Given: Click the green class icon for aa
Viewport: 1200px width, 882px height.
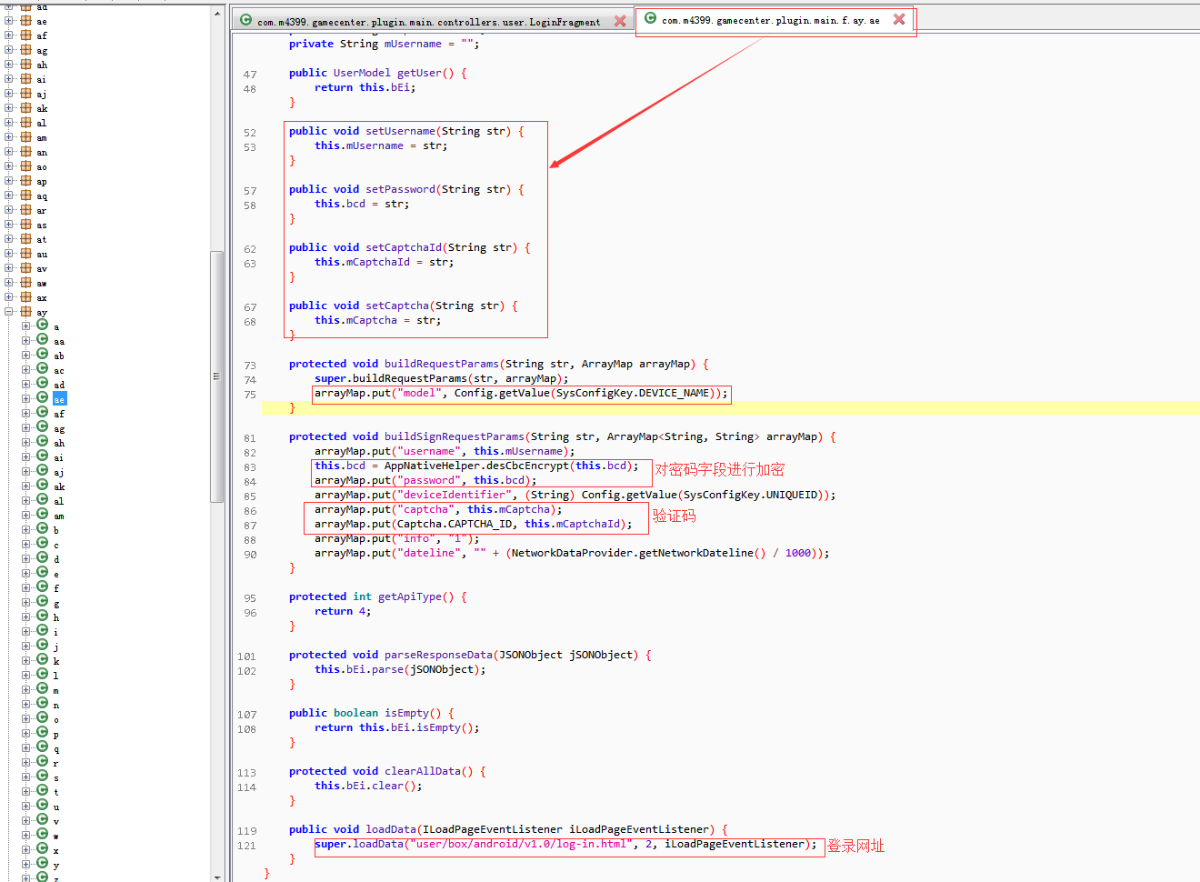Looking at the screenshot, I should coord(43,341).
